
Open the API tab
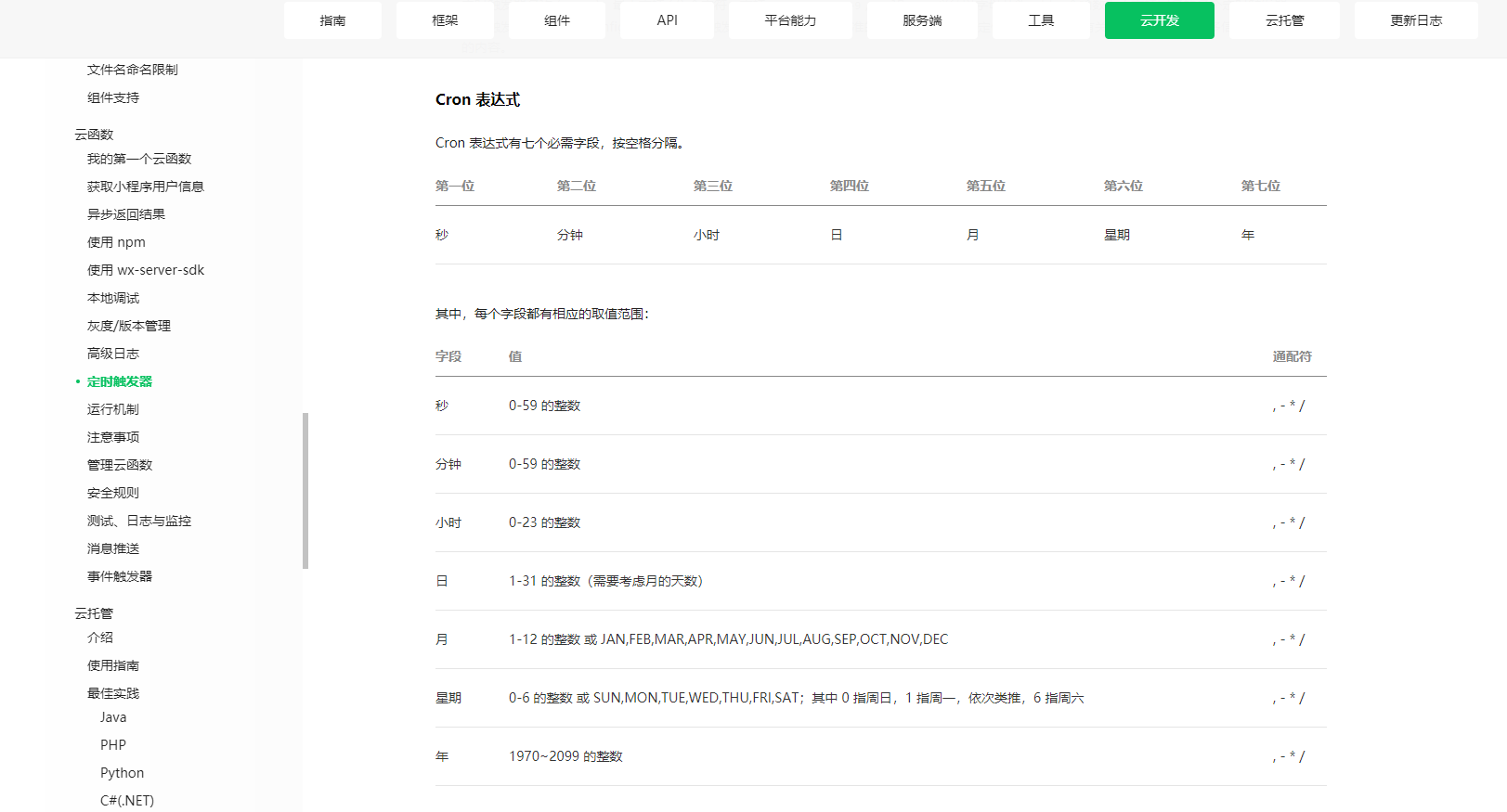tap(667, 20)
